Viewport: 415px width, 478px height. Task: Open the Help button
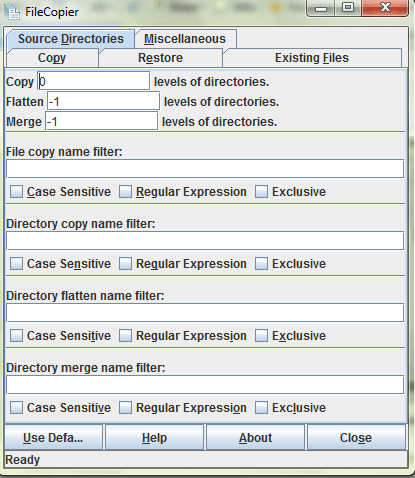(x=154, y=437)
